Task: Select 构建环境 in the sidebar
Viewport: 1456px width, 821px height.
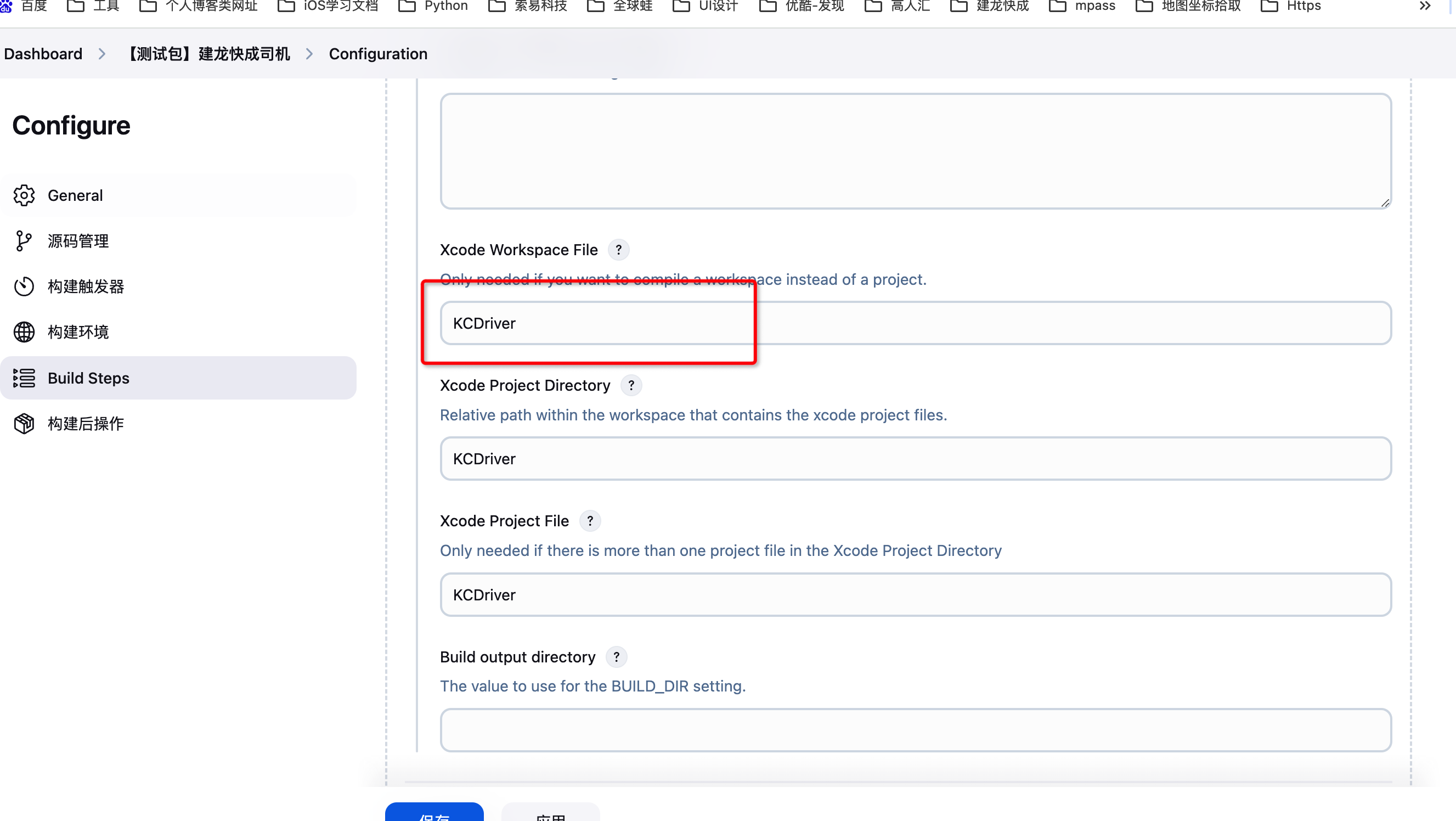Action: click(x=179, y=332)
